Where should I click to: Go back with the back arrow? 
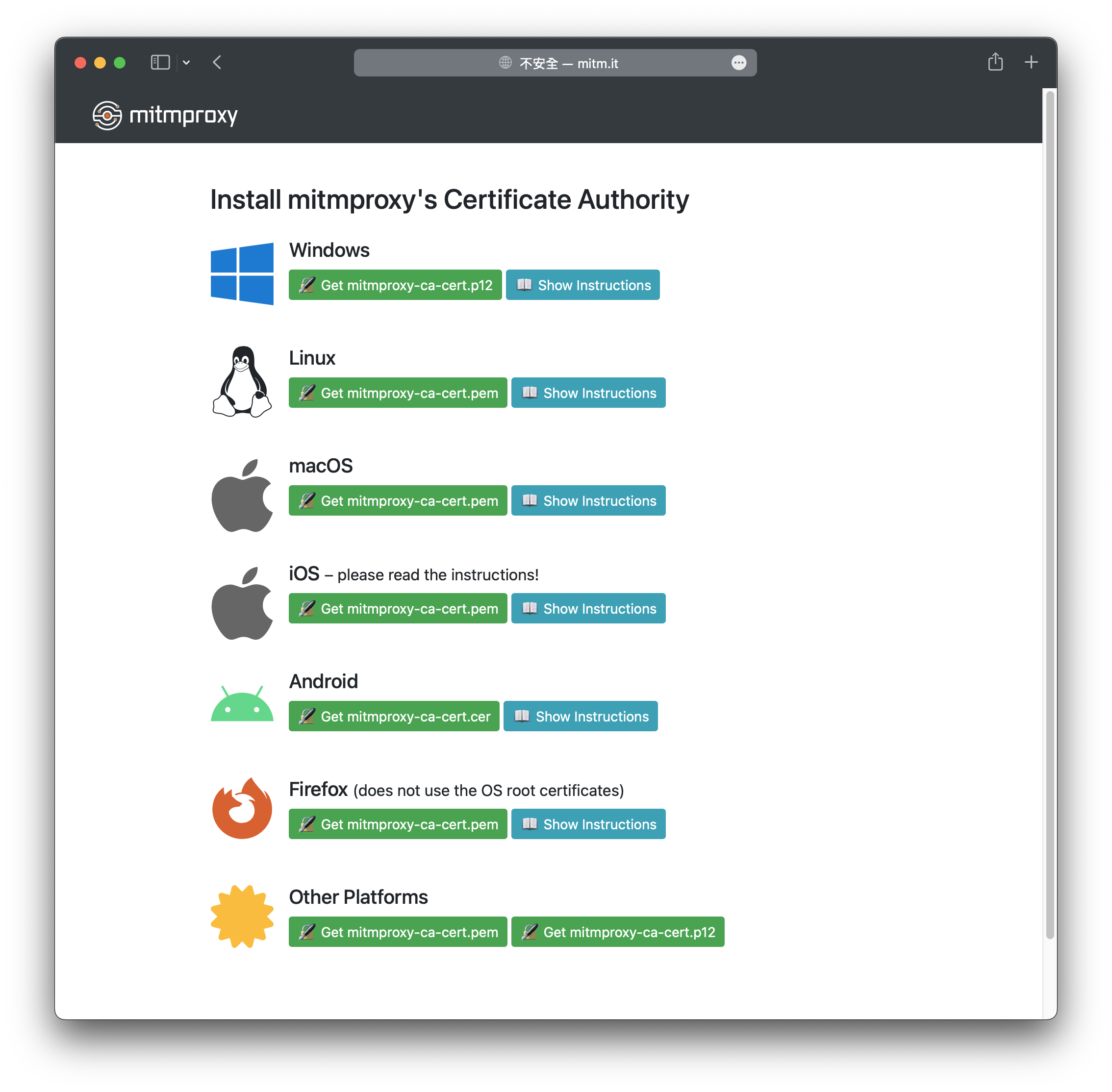click(217, 63)
